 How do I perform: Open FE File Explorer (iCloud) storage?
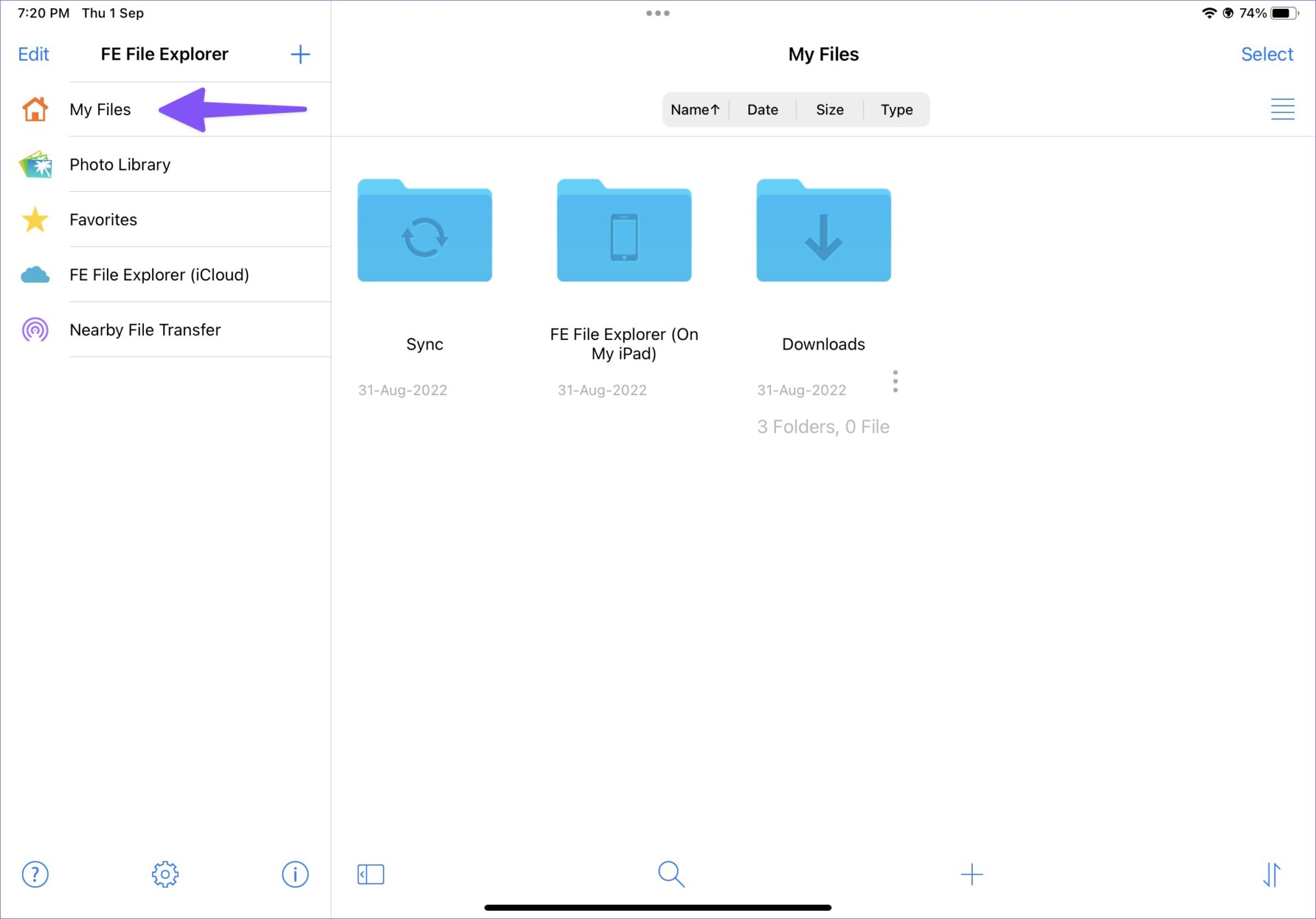(x=159, y=274)
